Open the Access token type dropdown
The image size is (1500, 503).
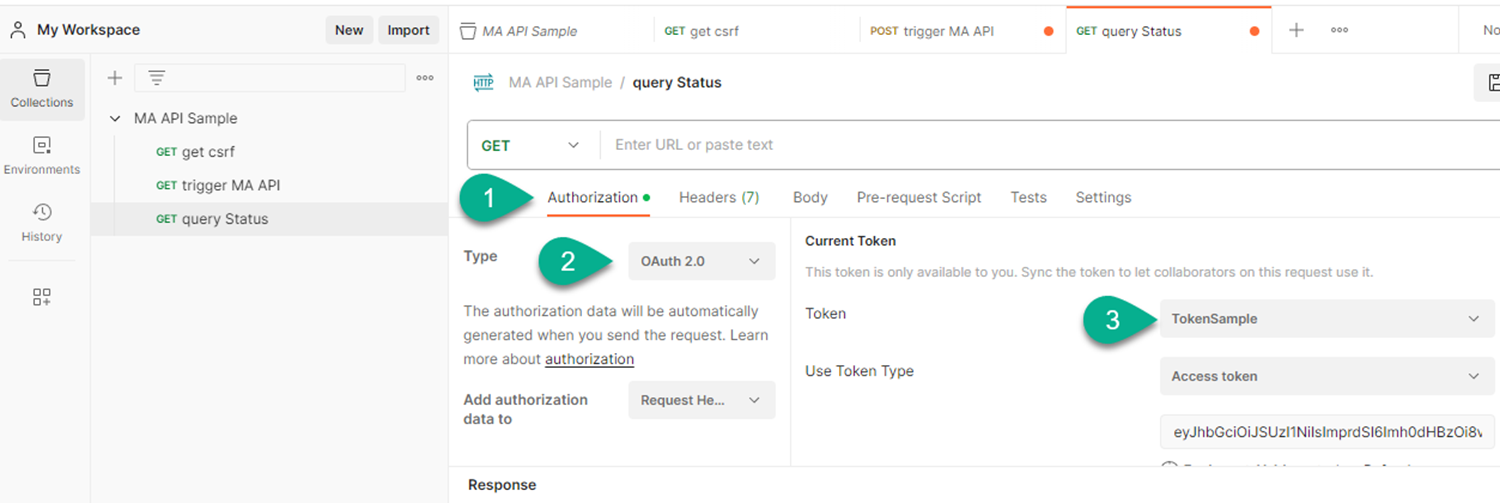coord(1327,376)
